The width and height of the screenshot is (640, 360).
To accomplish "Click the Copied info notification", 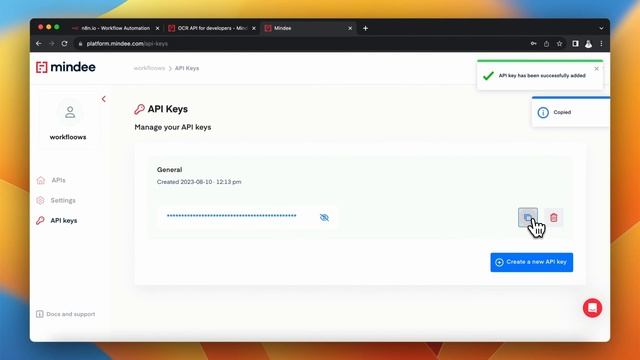I will coord(570,112).
